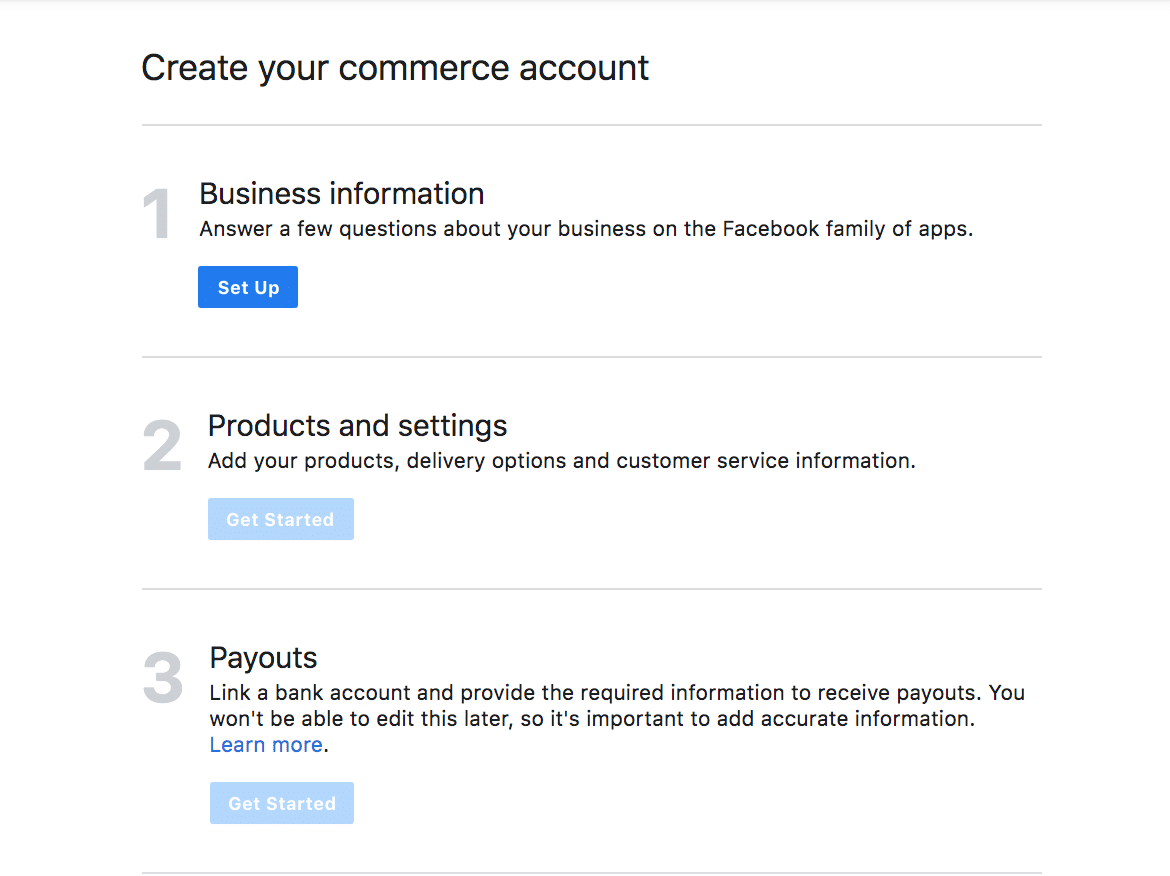Click the large step number 3

(x=163, y=678)
